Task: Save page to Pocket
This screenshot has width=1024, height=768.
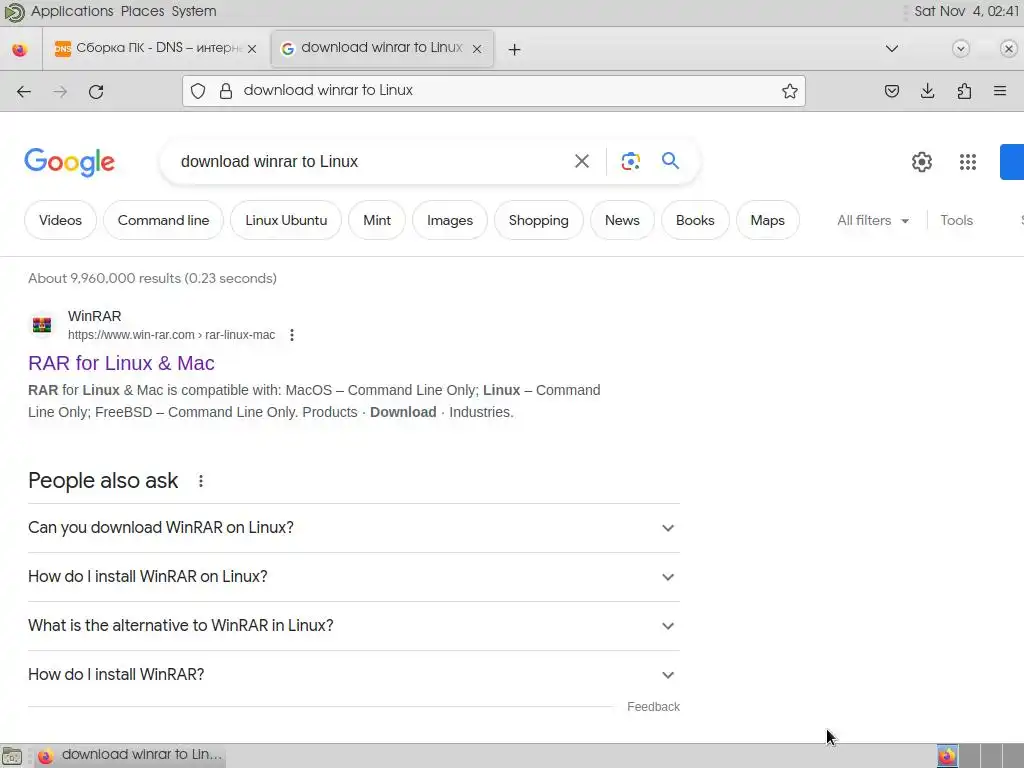Action: tap(891, 91)
